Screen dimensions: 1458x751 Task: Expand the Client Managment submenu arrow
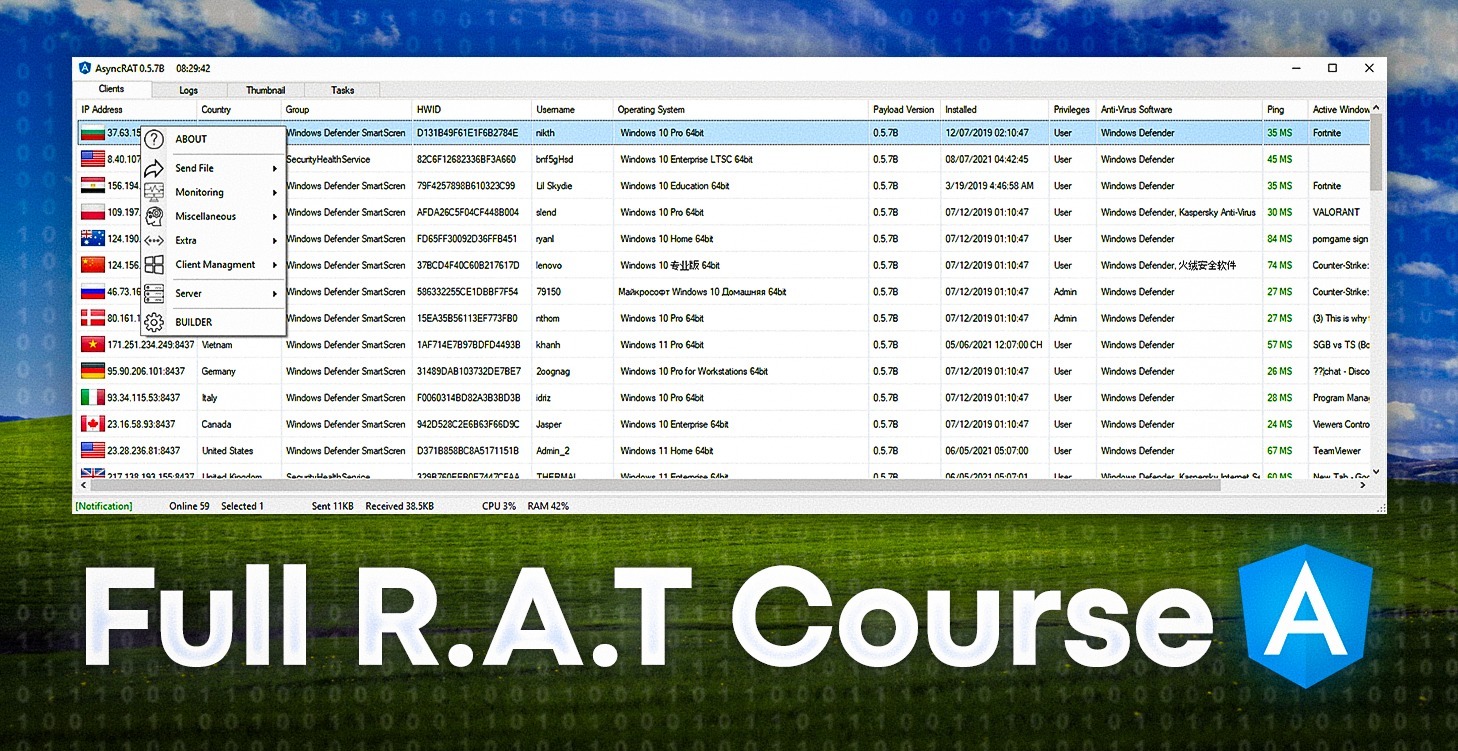tap(274, 265)
